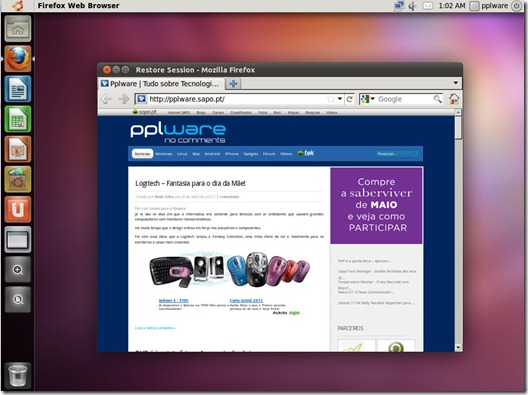Click Leia a notícia completa link

(x=155, y=328)
